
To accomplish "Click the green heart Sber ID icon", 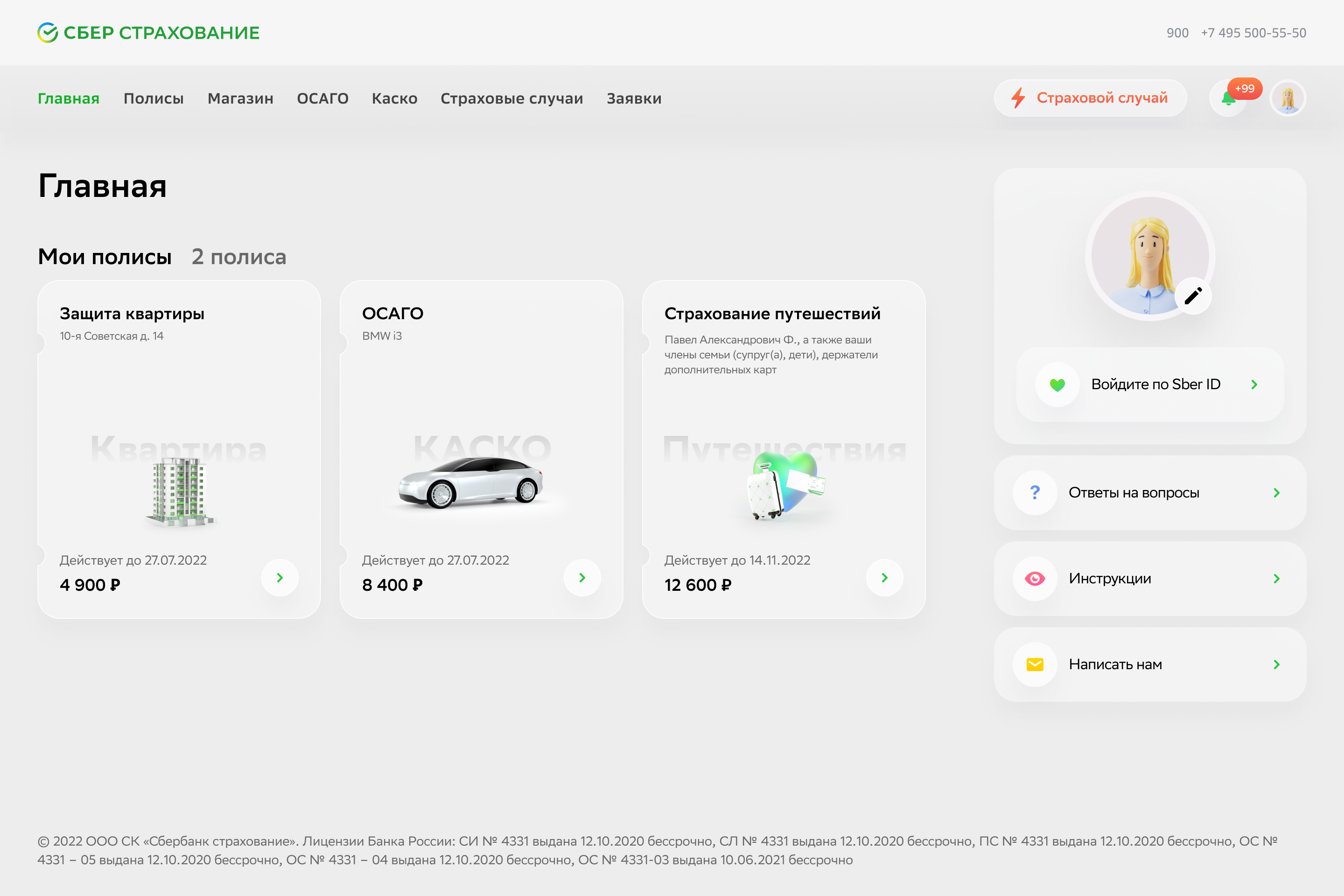I will [1057, 385].
